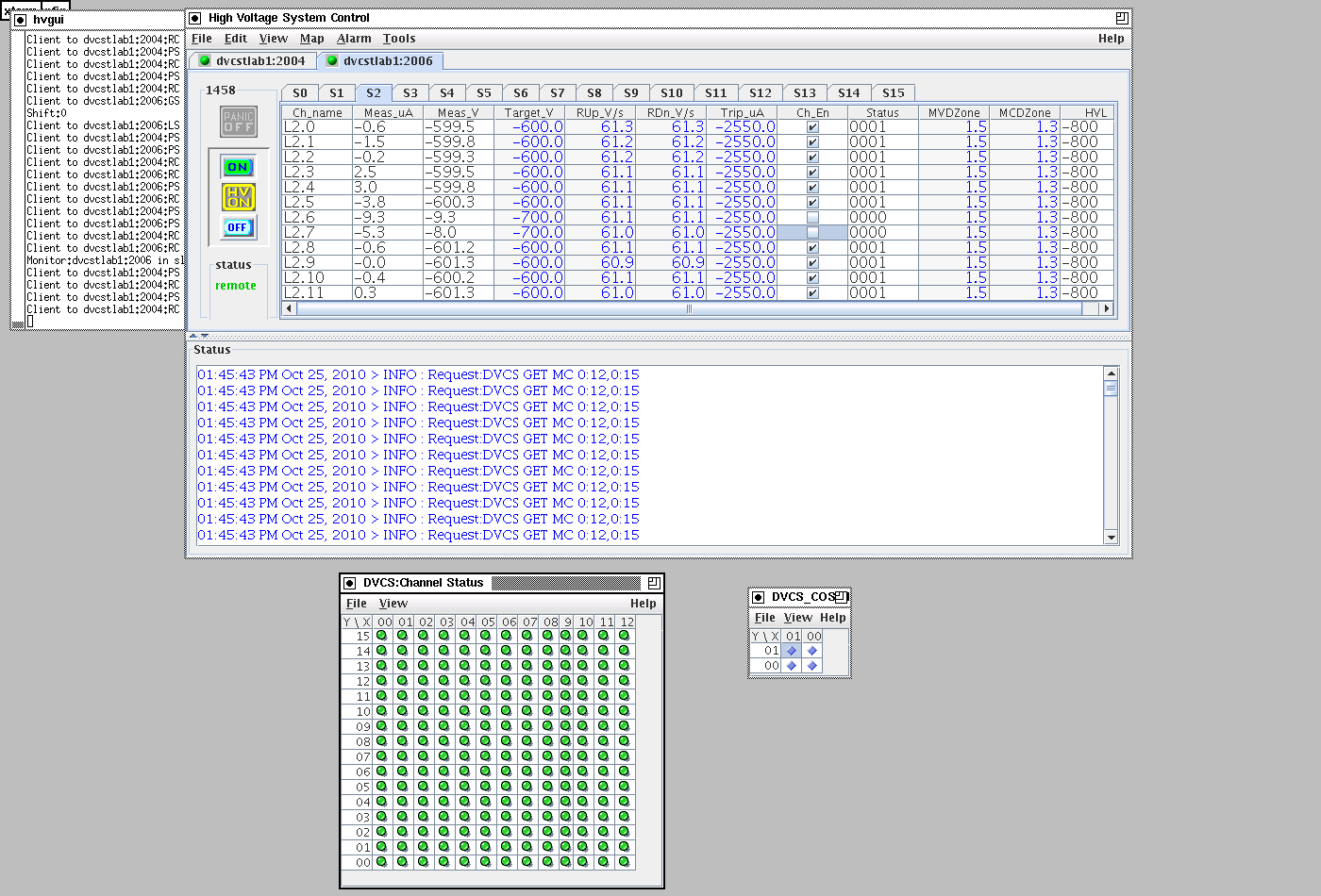Click left arrow of table horizontal scrollbar
This screenshot has width=1321, height=896.
(290, 308)
